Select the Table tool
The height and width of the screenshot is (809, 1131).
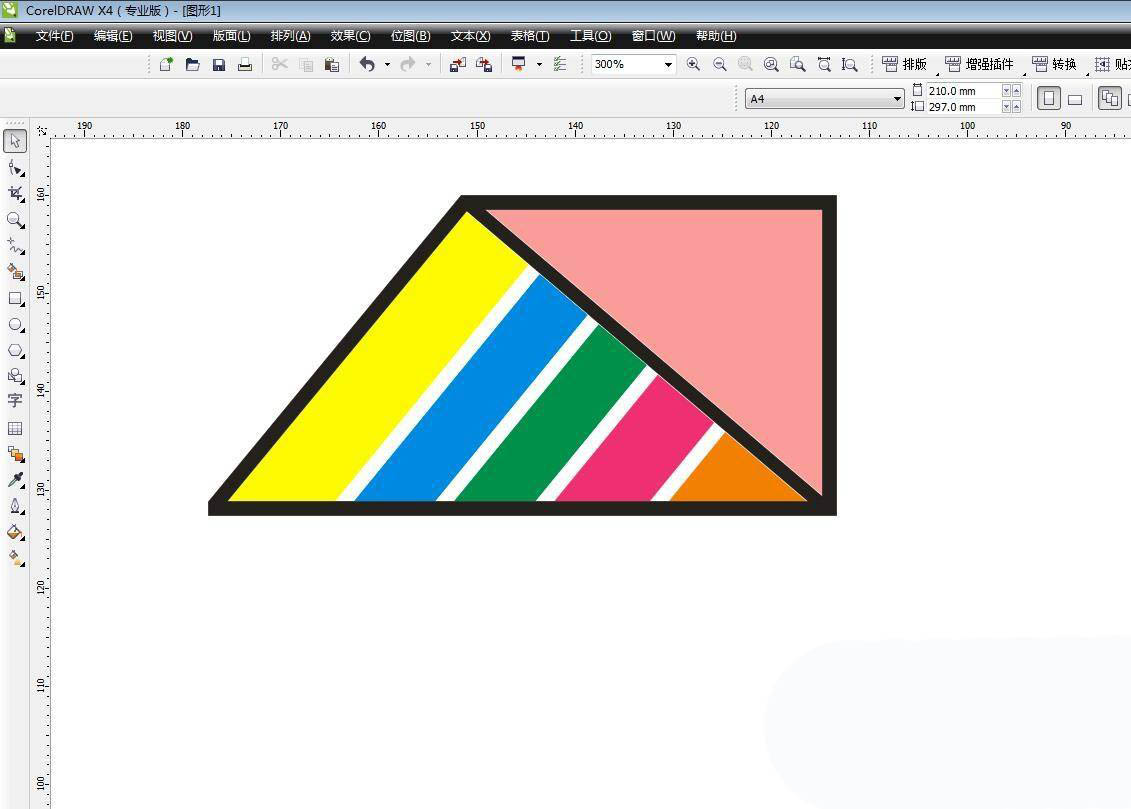(15, 428)
